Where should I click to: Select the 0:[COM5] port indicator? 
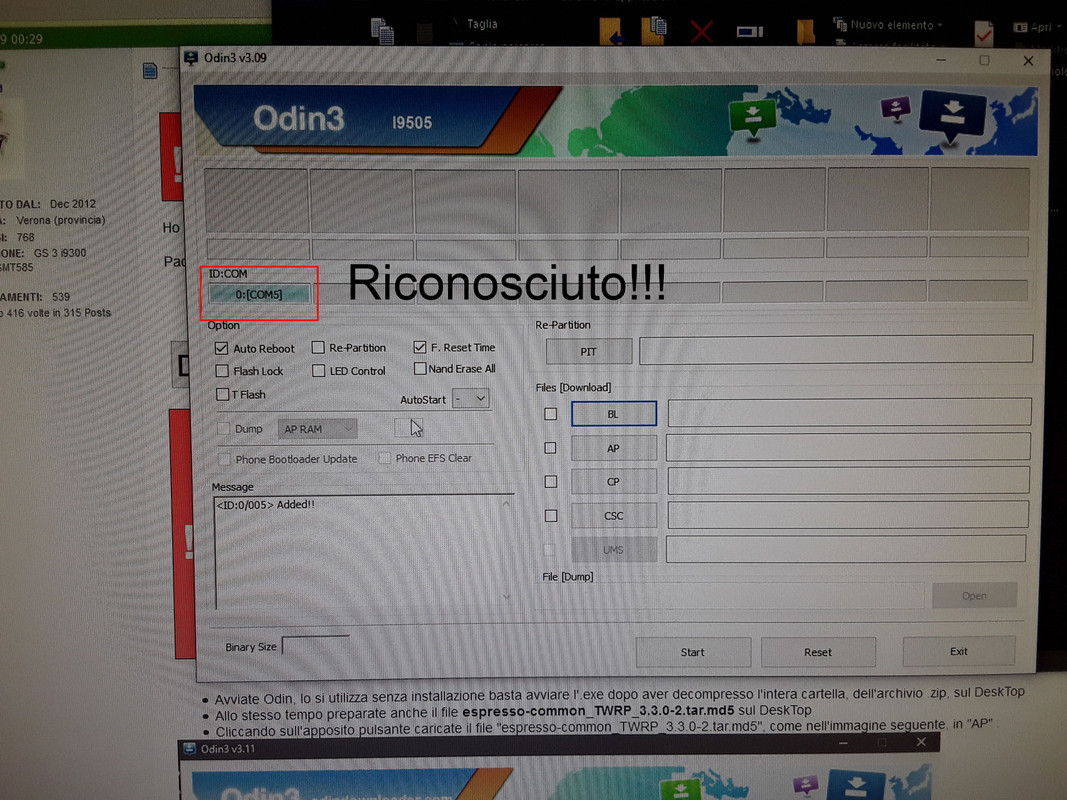[259, 295]
